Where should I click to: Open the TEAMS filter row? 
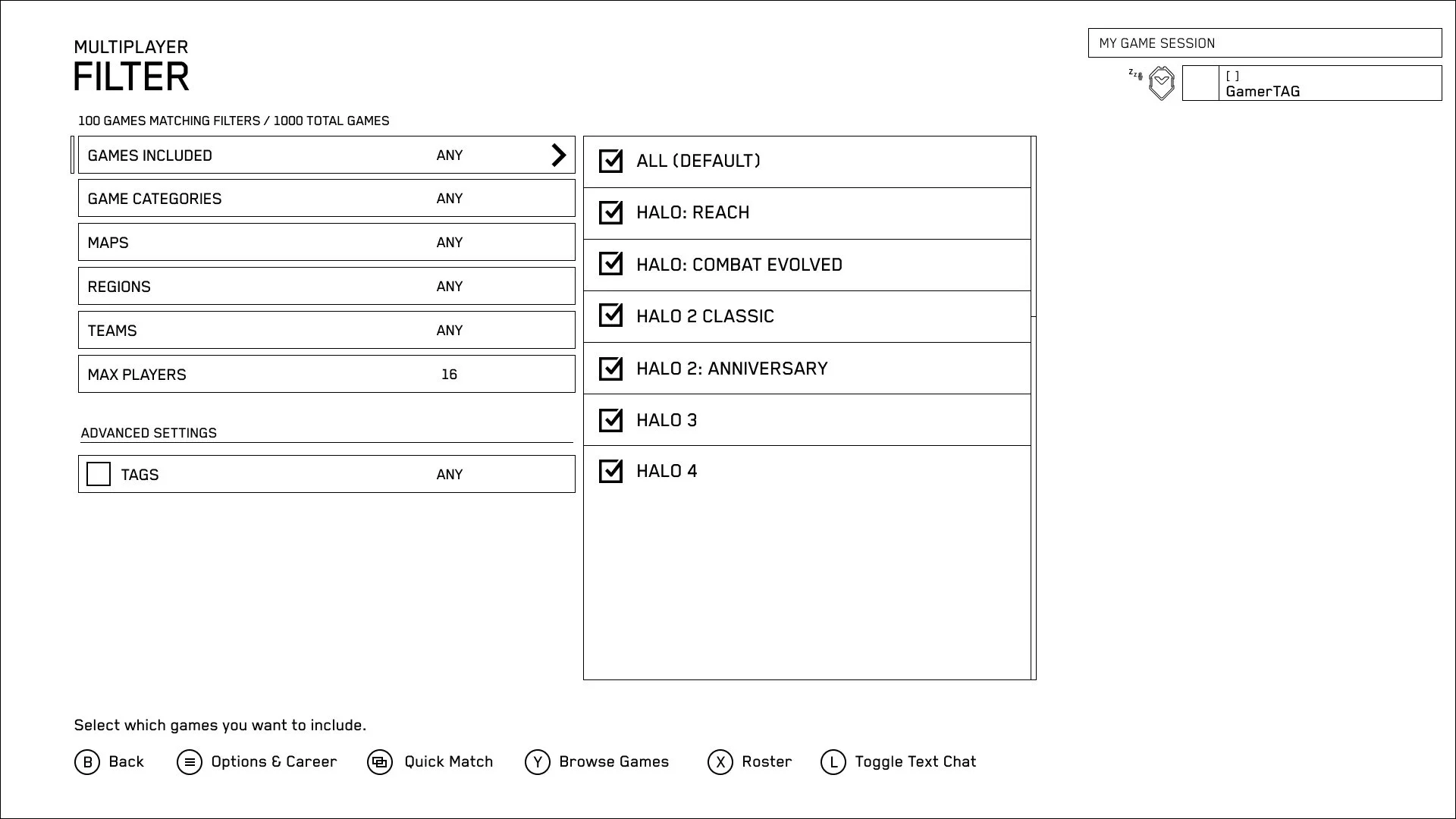click(327, 331)
